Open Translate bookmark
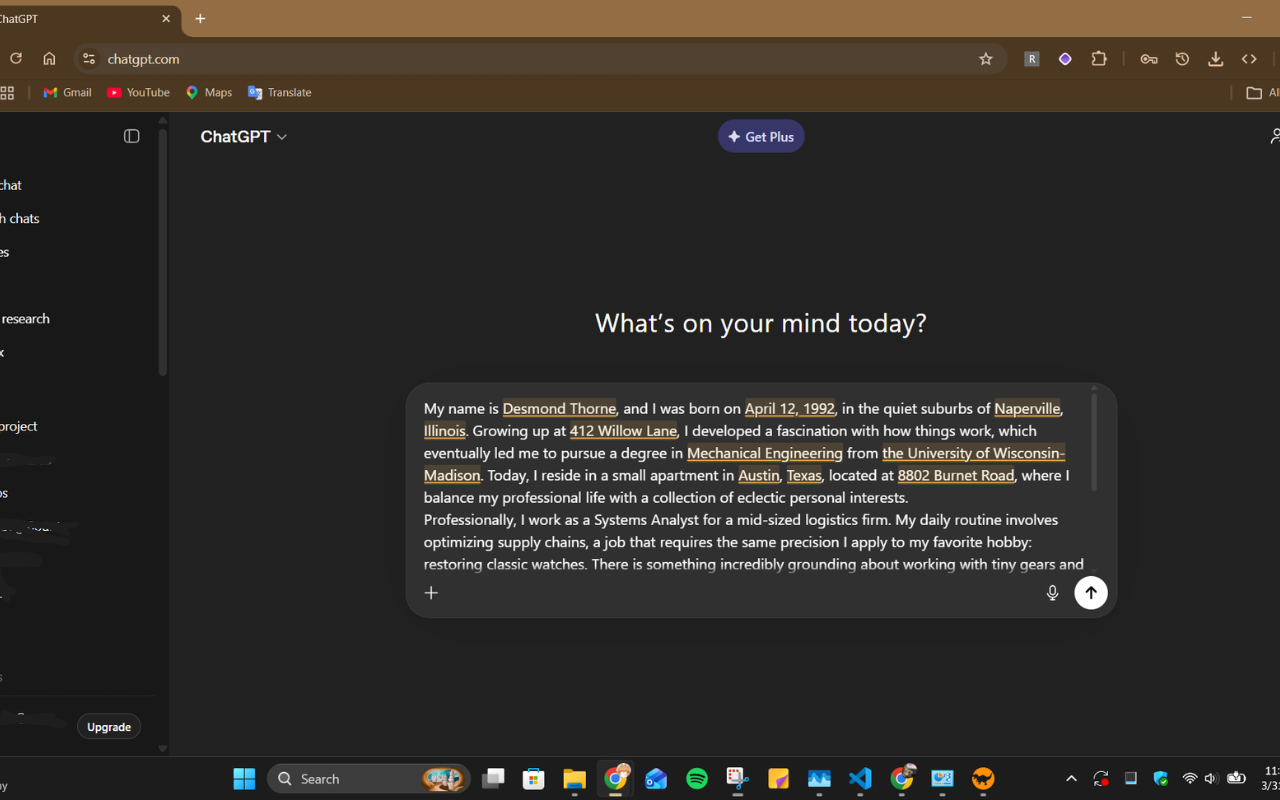1280x800 pixels. pos(280,93)
